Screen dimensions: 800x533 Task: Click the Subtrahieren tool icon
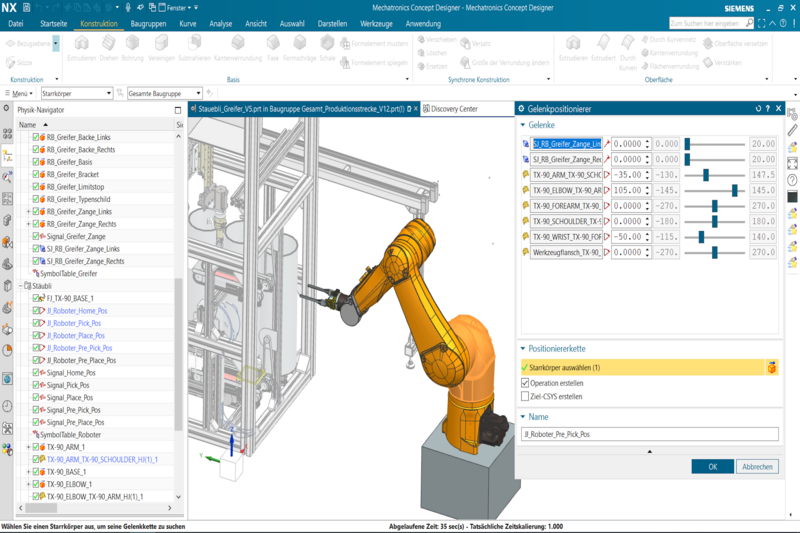194,43
